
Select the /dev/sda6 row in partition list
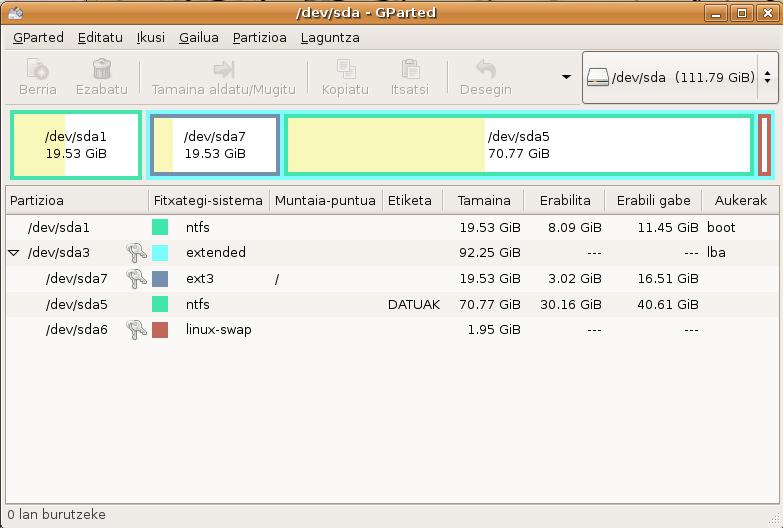(x=392, y=330)
